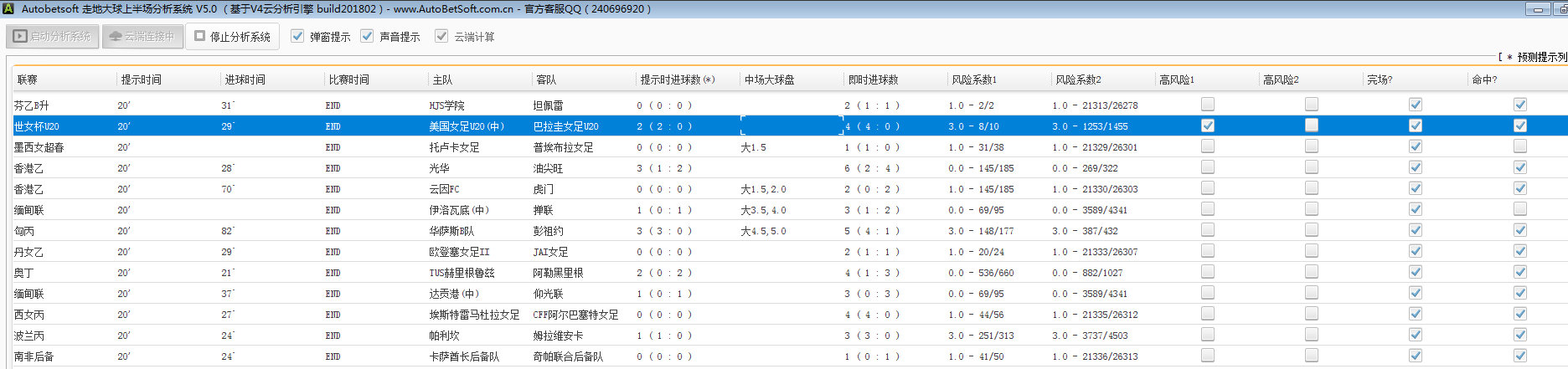Click the cloud icon on 云端连接中
Screen dimensions: 1568x369
point(116,37)
